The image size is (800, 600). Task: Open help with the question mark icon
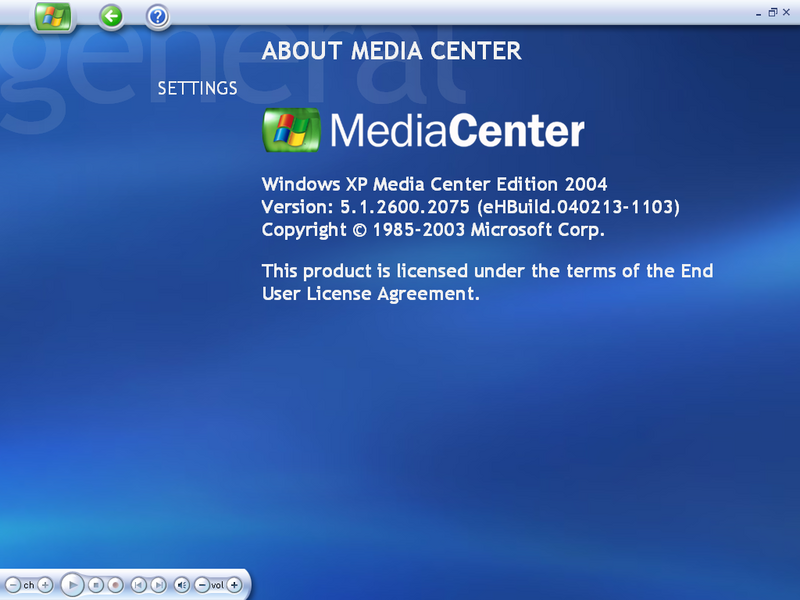(x=158, y=17)
